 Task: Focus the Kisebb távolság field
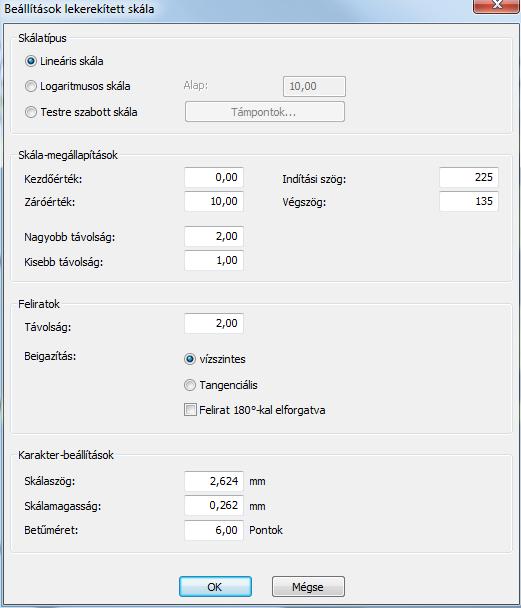(x=214, y=261)
